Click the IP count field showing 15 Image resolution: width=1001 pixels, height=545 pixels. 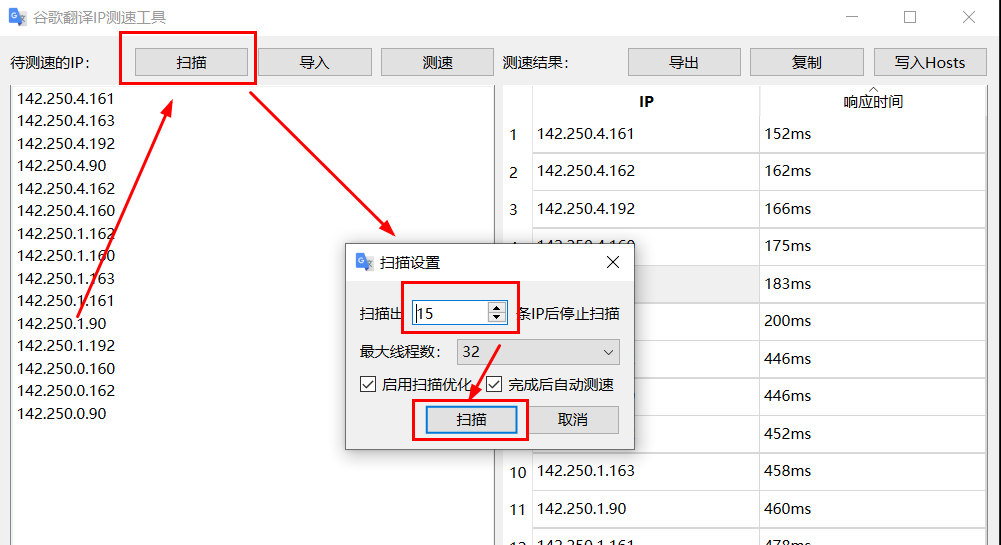click(451, 313)
